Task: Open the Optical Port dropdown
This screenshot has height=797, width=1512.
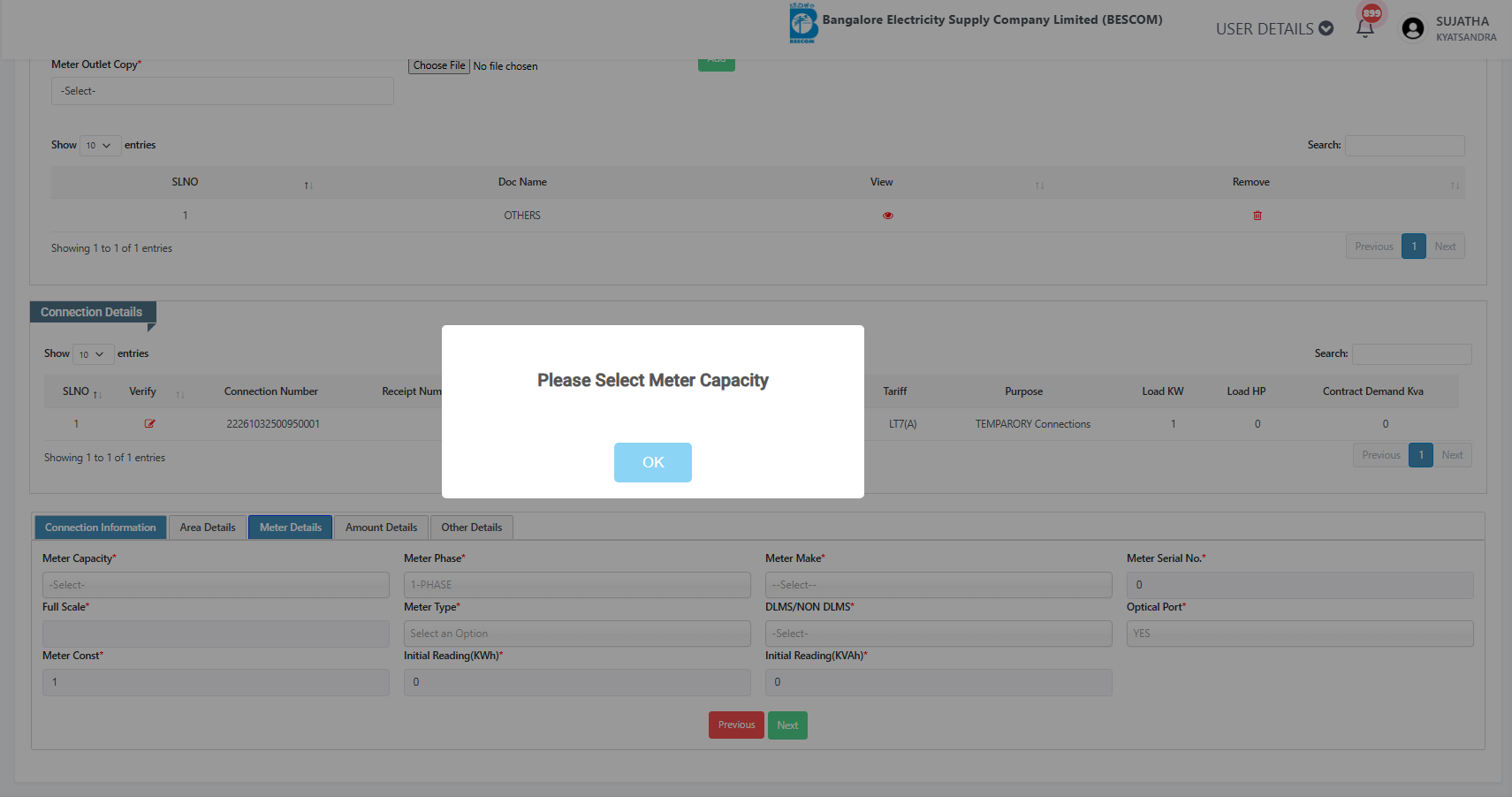Action: (x=1300, y=634)
